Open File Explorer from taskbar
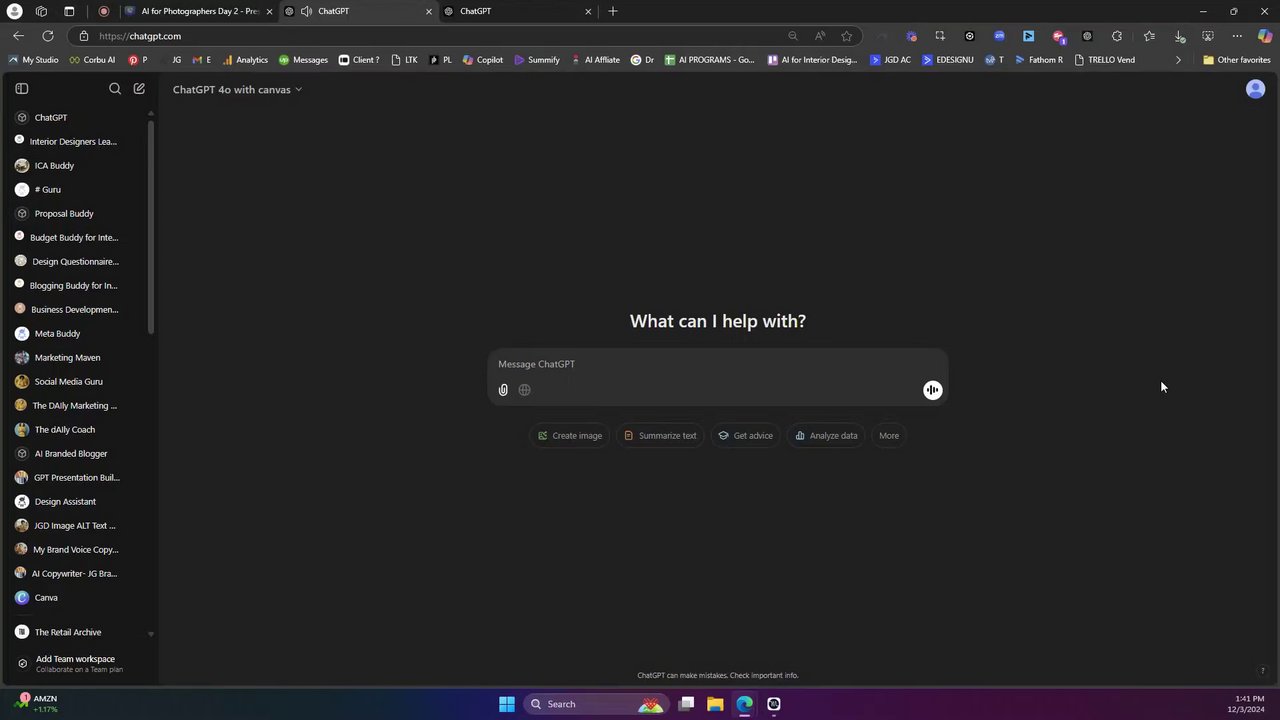 click(715, 704)
